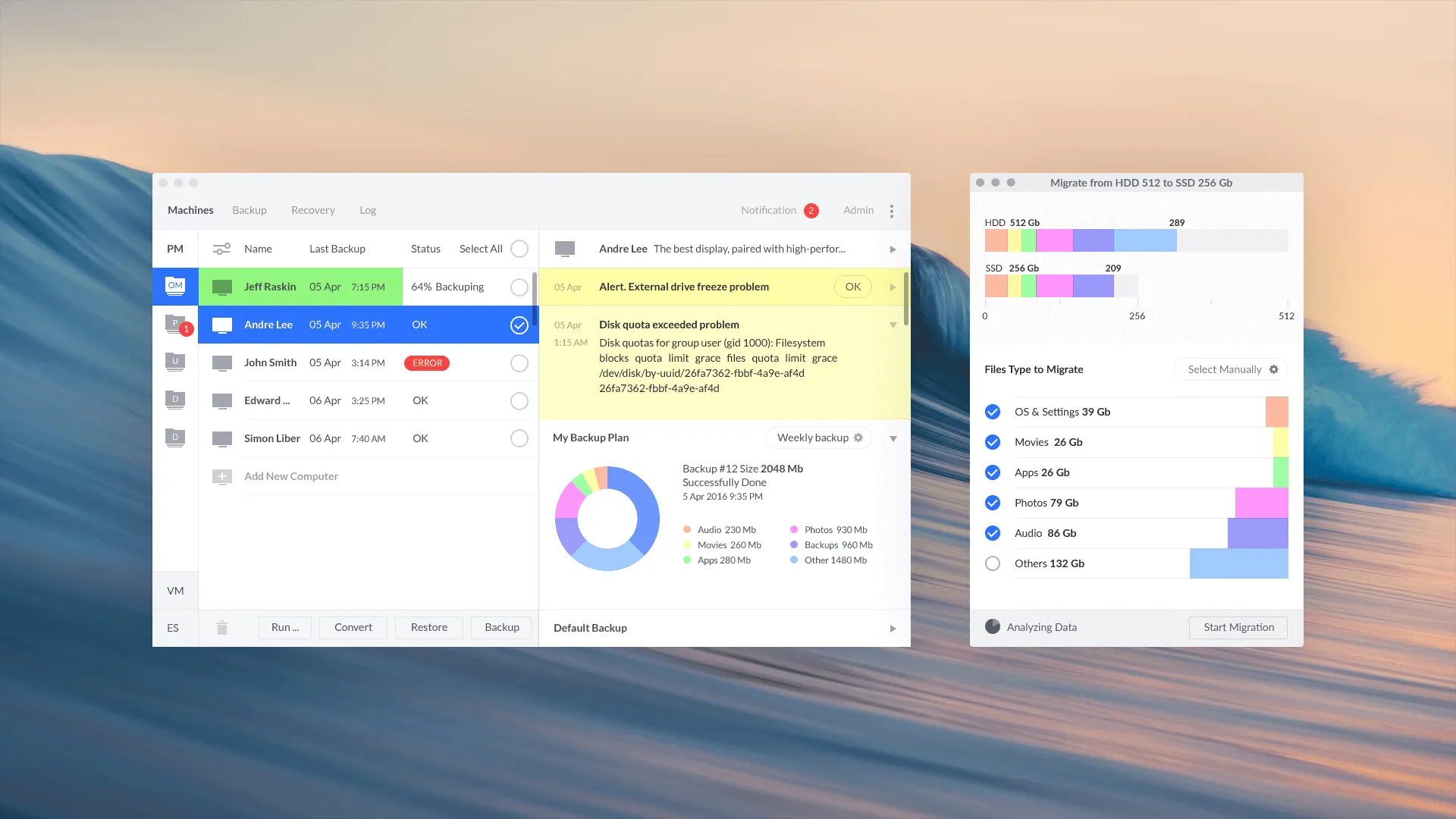This screenshot has width=1456, height=819.
Task: Click the notification count badge 2
Action: [x=811, y=211]
